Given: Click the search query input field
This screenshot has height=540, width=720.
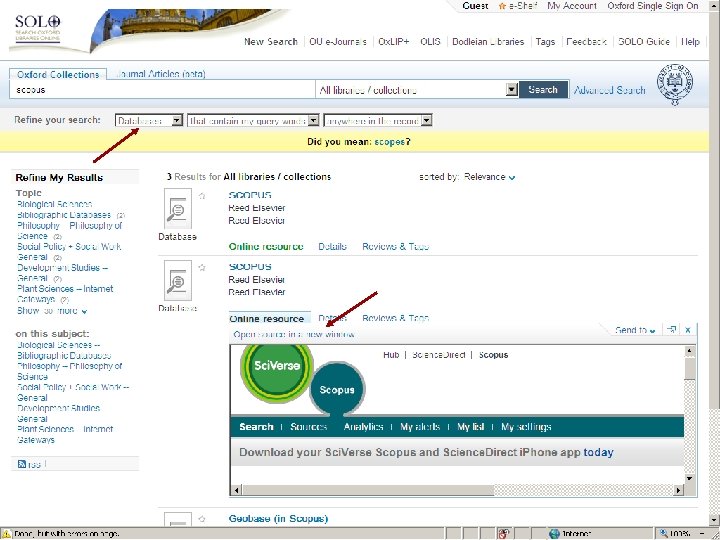Looking at the screenshot, I should pos(163,90).
